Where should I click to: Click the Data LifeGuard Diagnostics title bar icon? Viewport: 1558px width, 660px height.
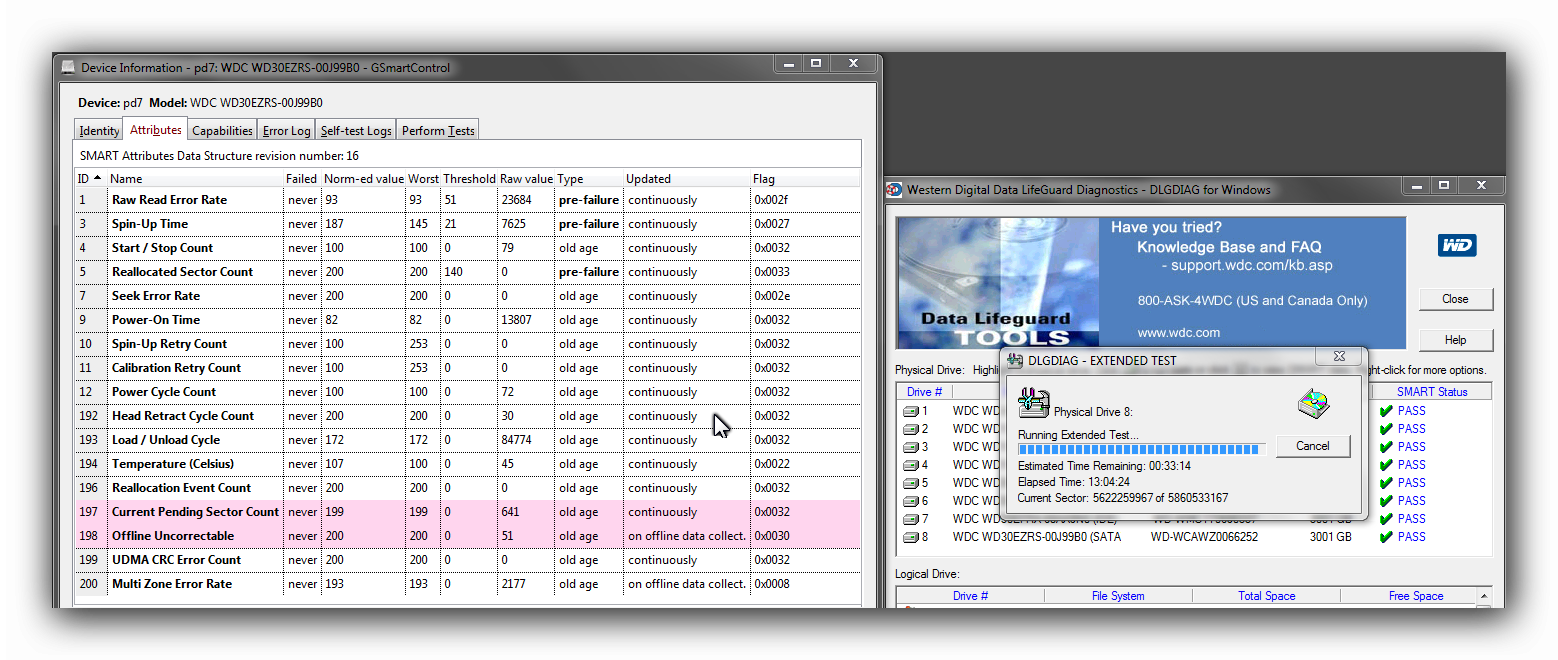895,190
